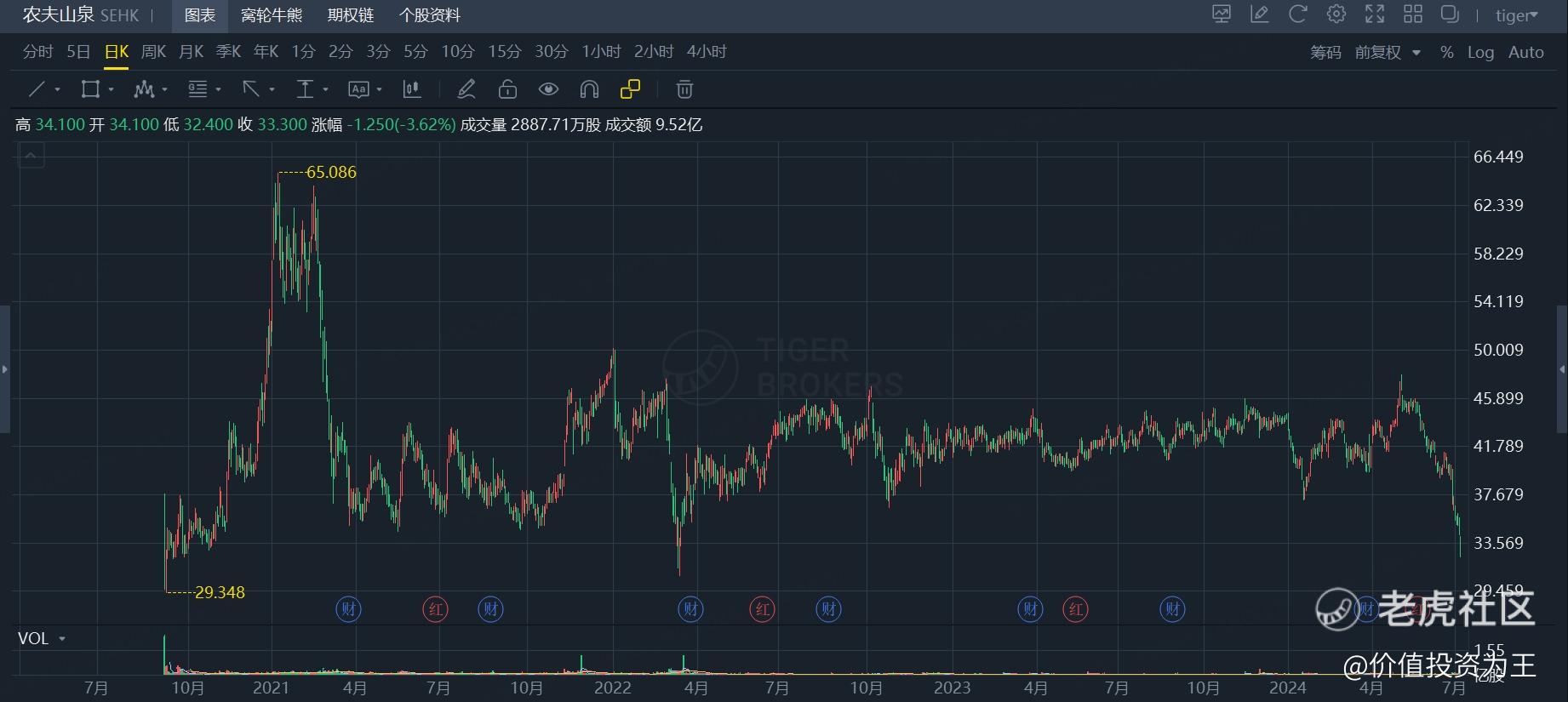
Task: Choose the wave pattern drawing tool
Action: (x=144, y=89)
